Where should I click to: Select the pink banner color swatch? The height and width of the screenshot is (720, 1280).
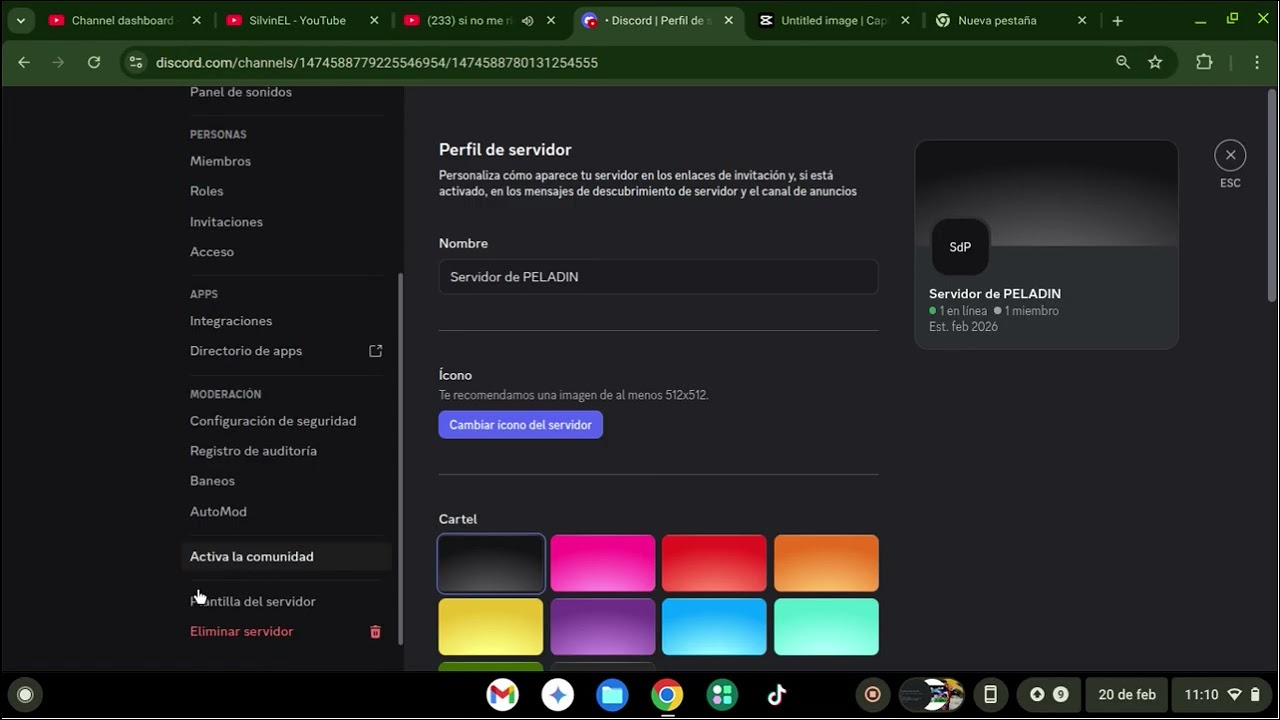click(603, 563)
